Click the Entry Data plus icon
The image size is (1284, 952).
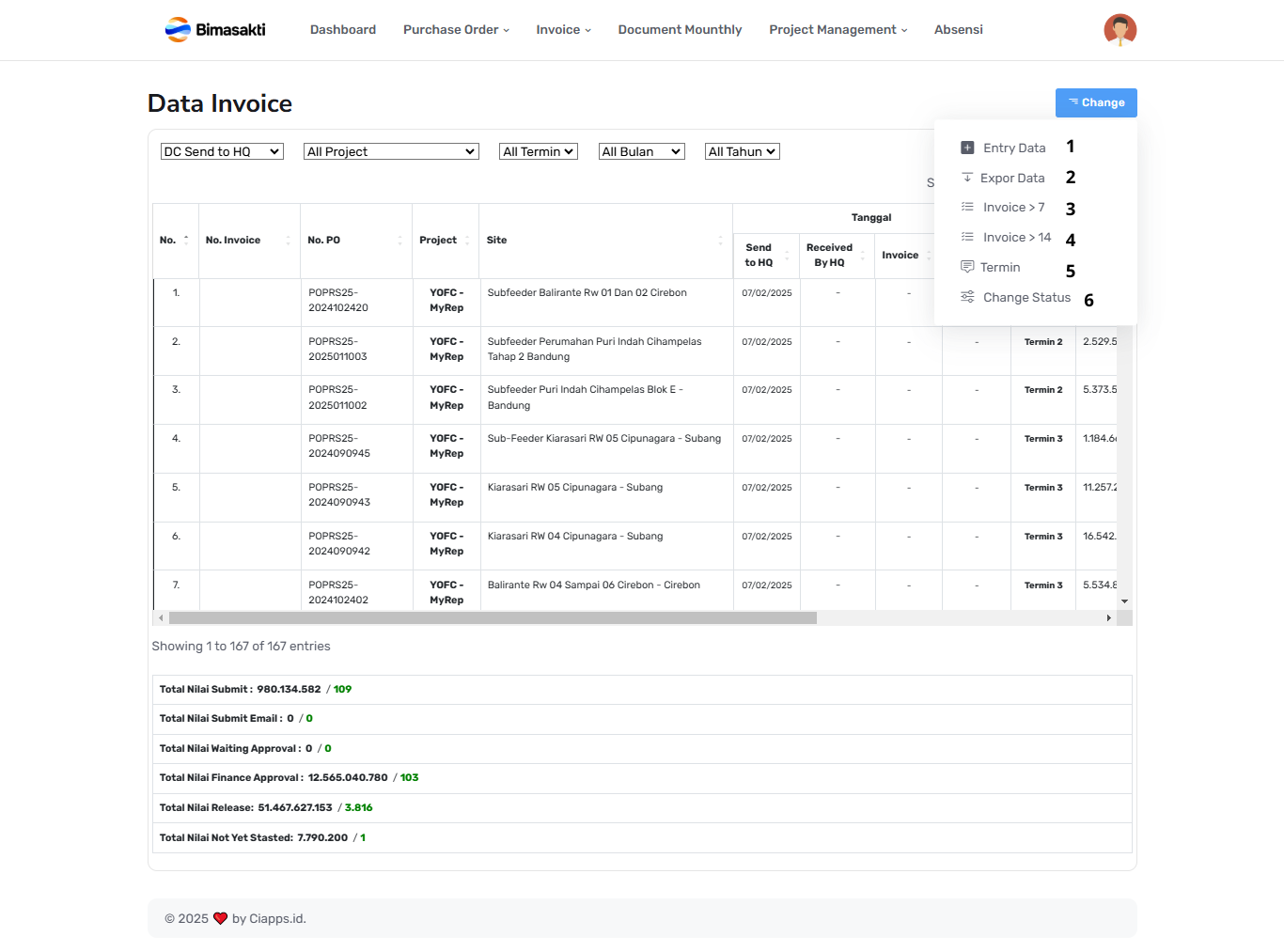pos(967,148)
